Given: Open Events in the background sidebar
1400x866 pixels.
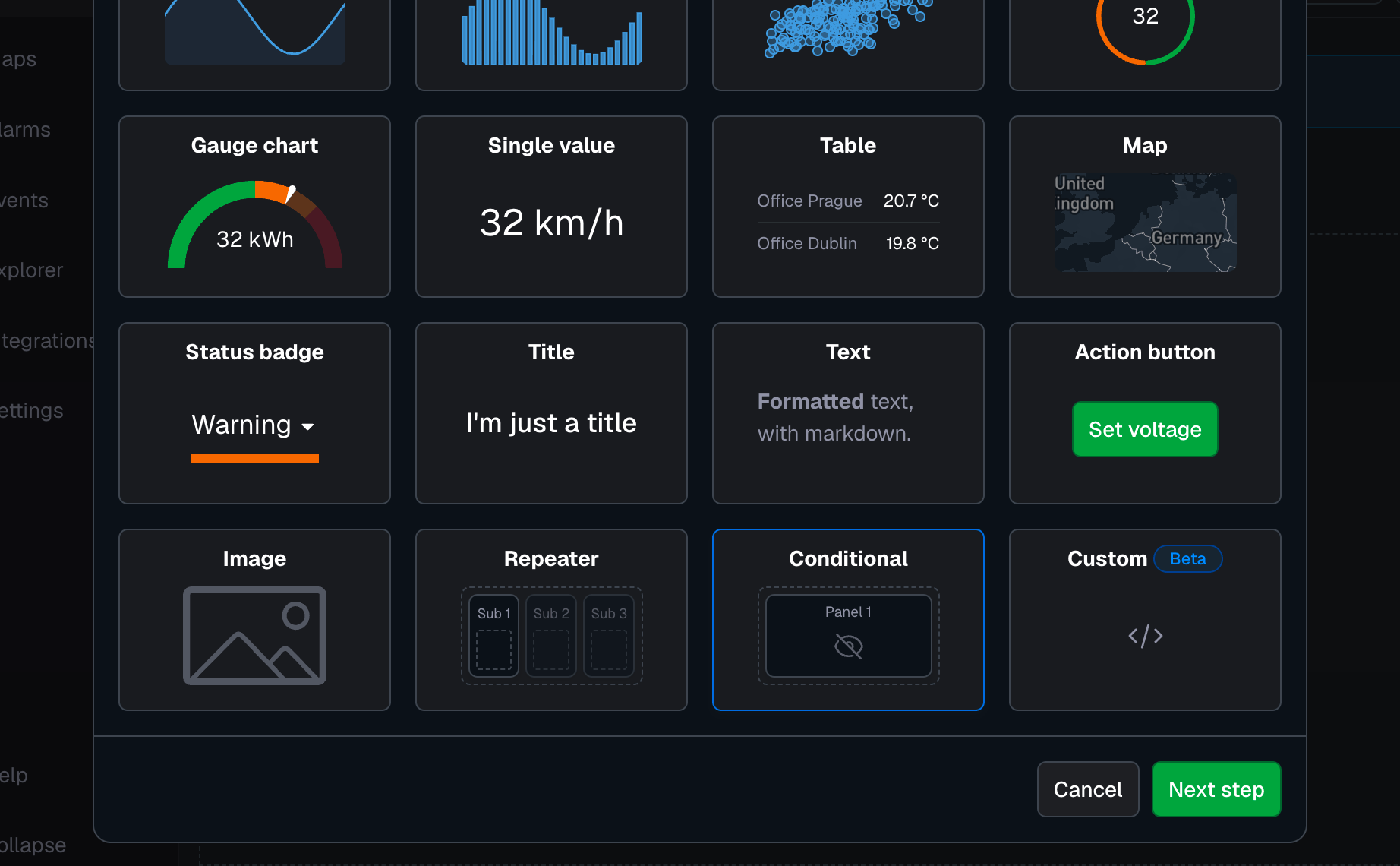Looking at the screenshot, I should click(x=24, y=201).
